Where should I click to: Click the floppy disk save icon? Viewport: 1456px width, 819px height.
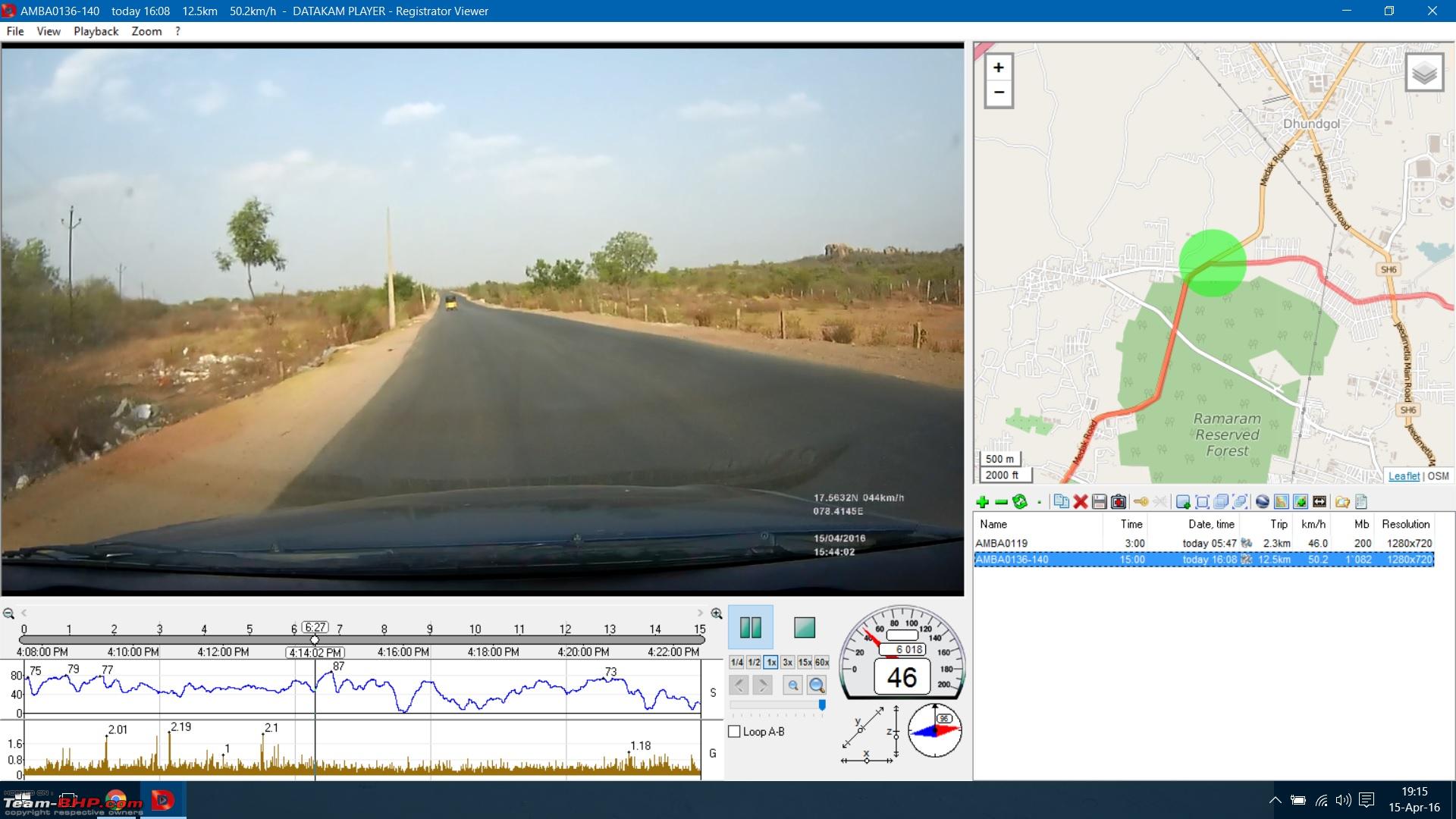(1100, 502)
